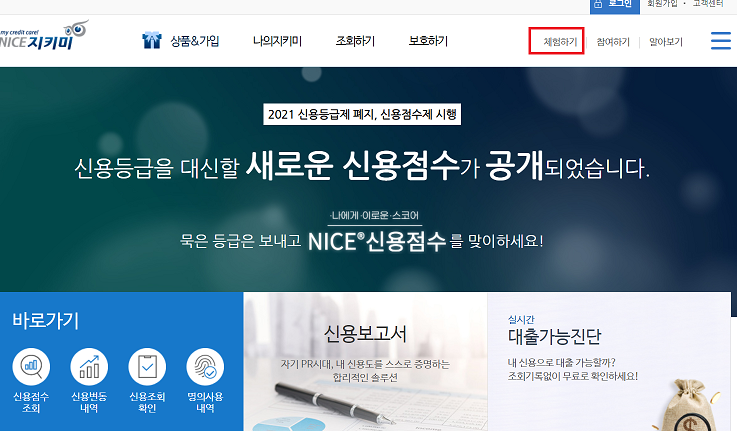Open the 보호하기 menu
The height and width of the screenshot is (431, 737).
[x=428, y=41]
